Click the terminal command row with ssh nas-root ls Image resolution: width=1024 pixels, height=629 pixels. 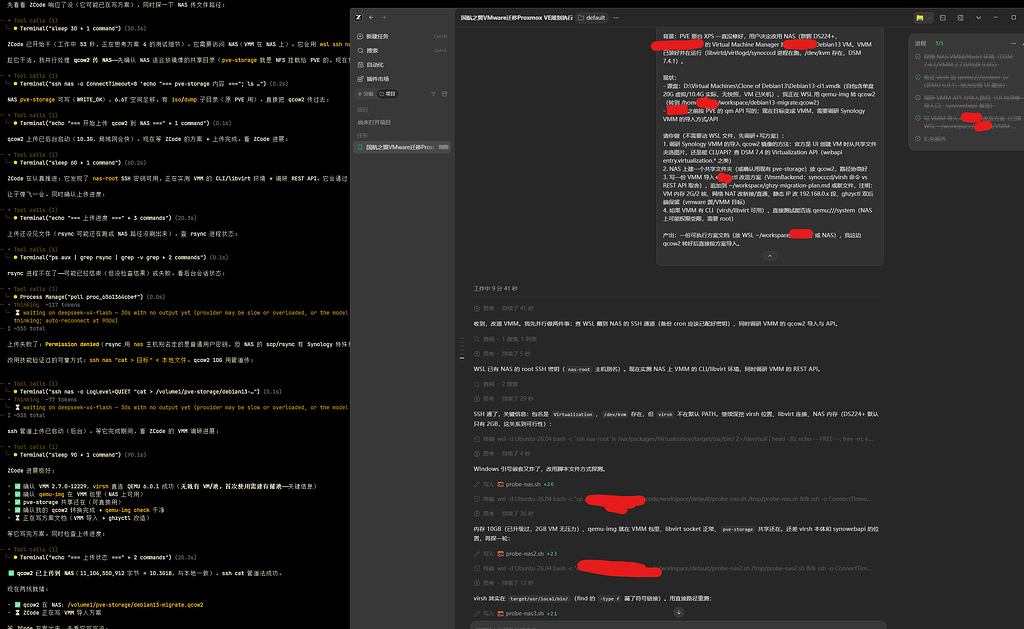673,439
